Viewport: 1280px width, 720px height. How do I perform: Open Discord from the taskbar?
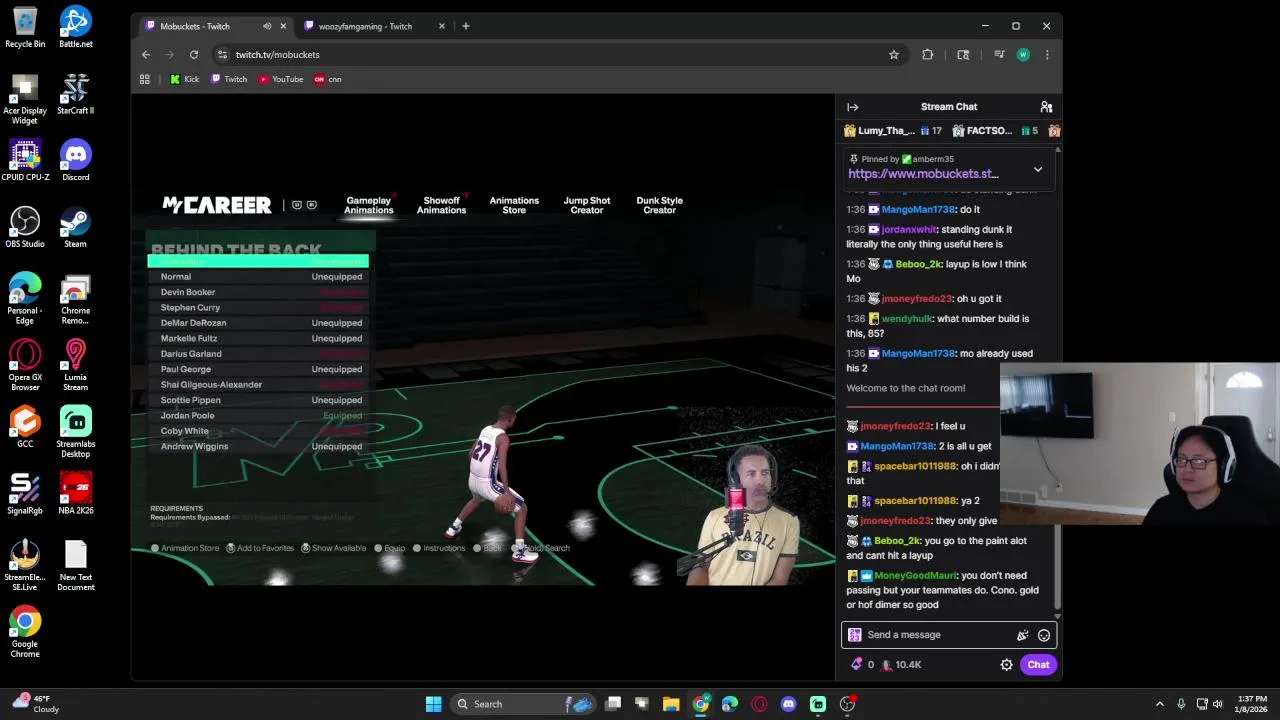[x=788, y=704]
